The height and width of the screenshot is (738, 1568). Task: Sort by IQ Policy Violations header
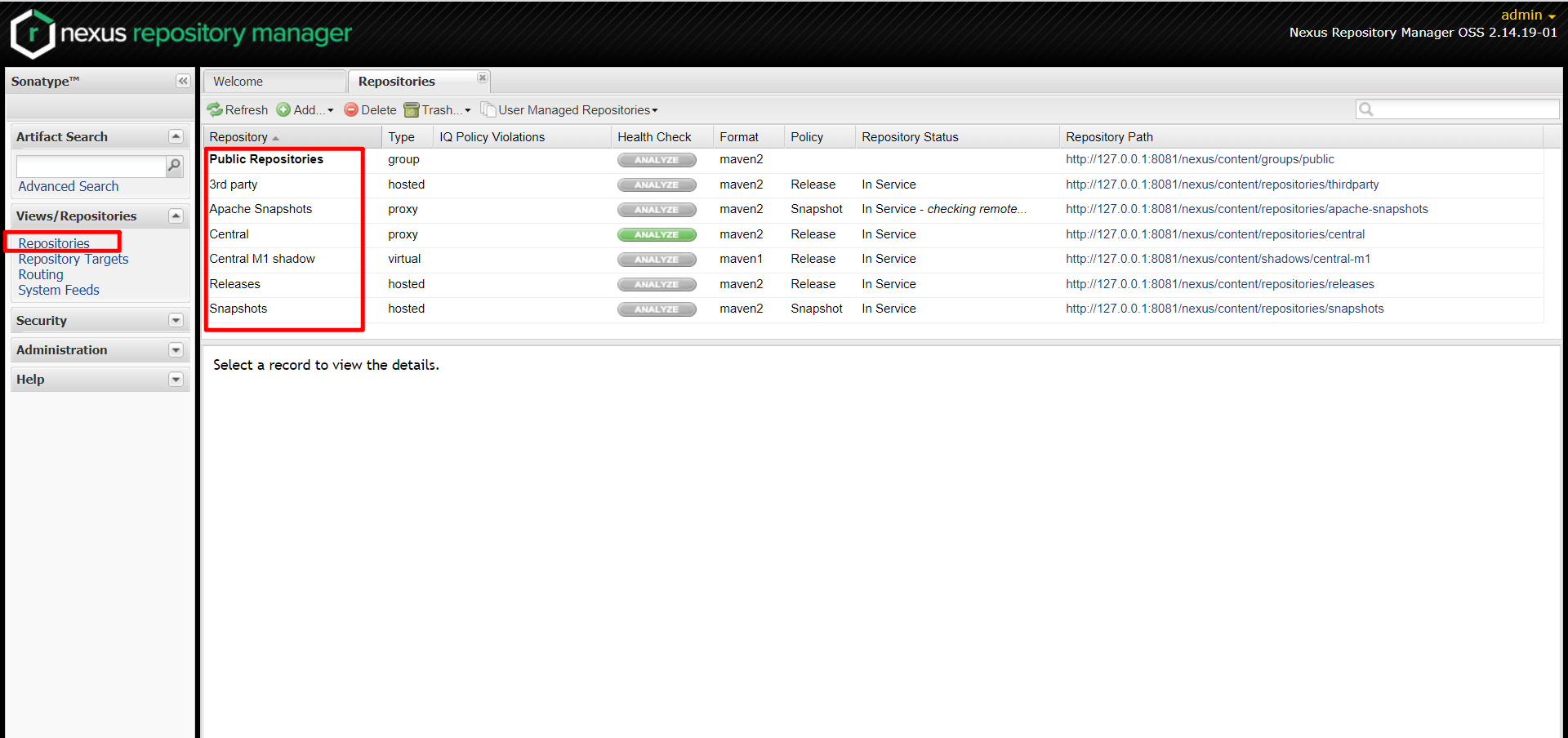tap(522, 137)
